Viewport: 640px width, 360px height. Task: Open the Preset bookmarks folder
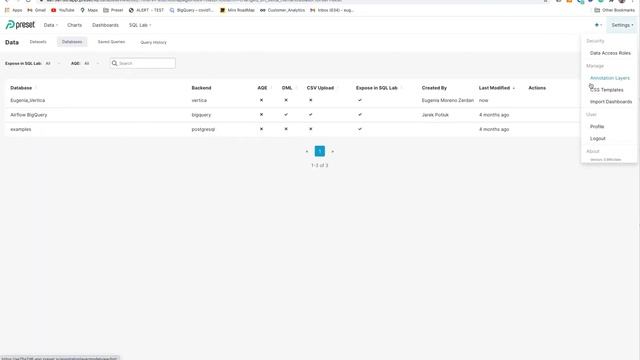(x=113, y=10)
